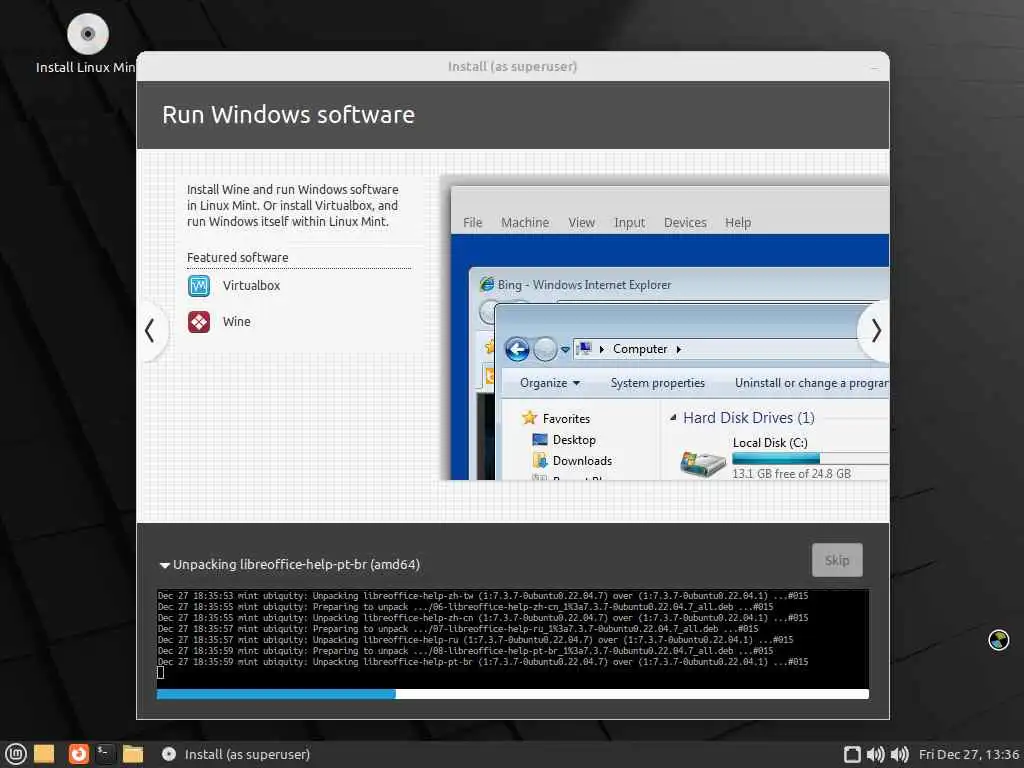1024x768 pixels.
Task: Click the show desktop folder icon in taskbar
Action: (44, 754)
